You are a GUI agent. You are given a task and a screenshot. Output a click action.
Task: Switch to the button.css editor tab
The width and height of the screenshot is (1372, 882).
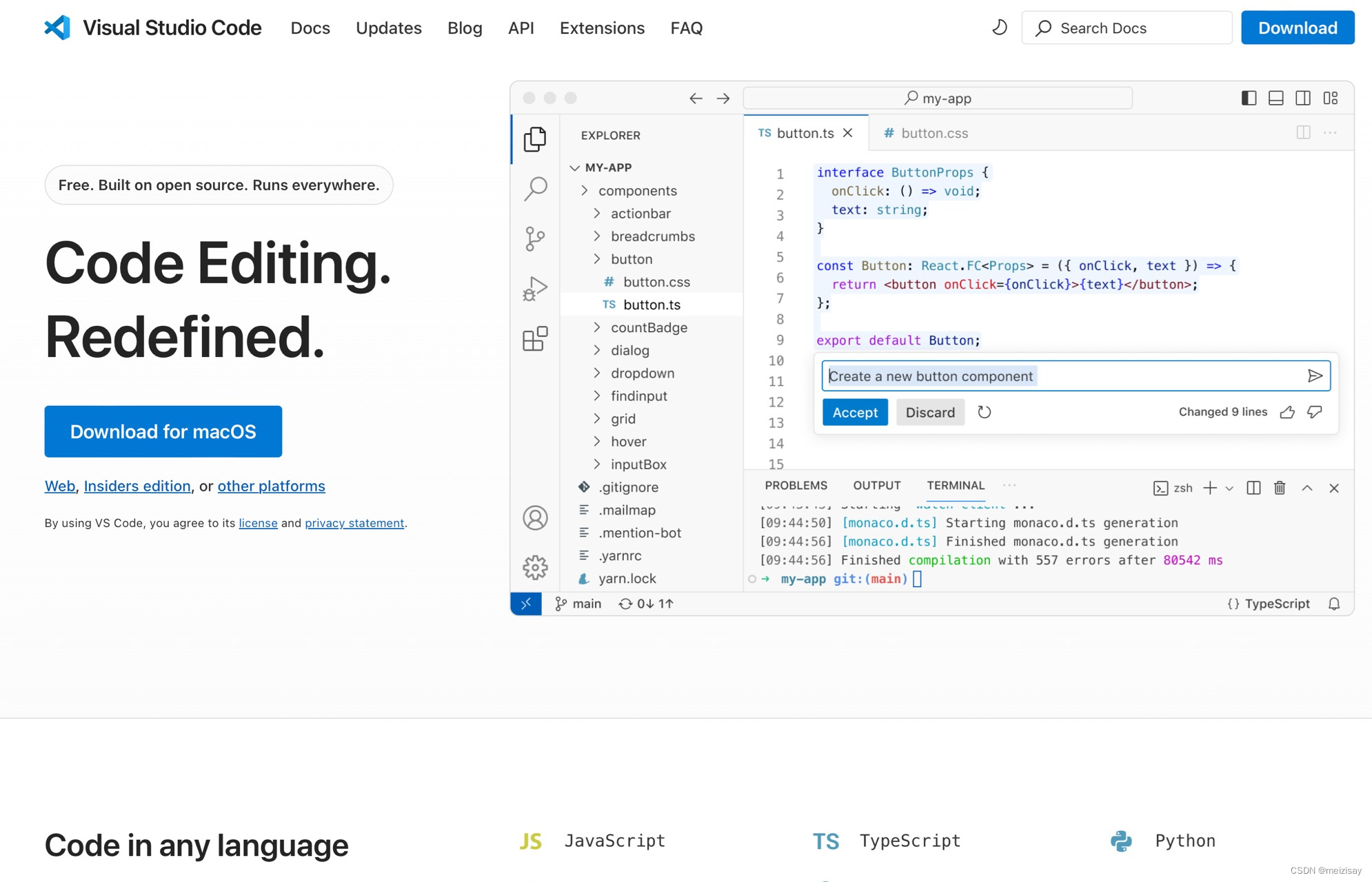point(925,133)
